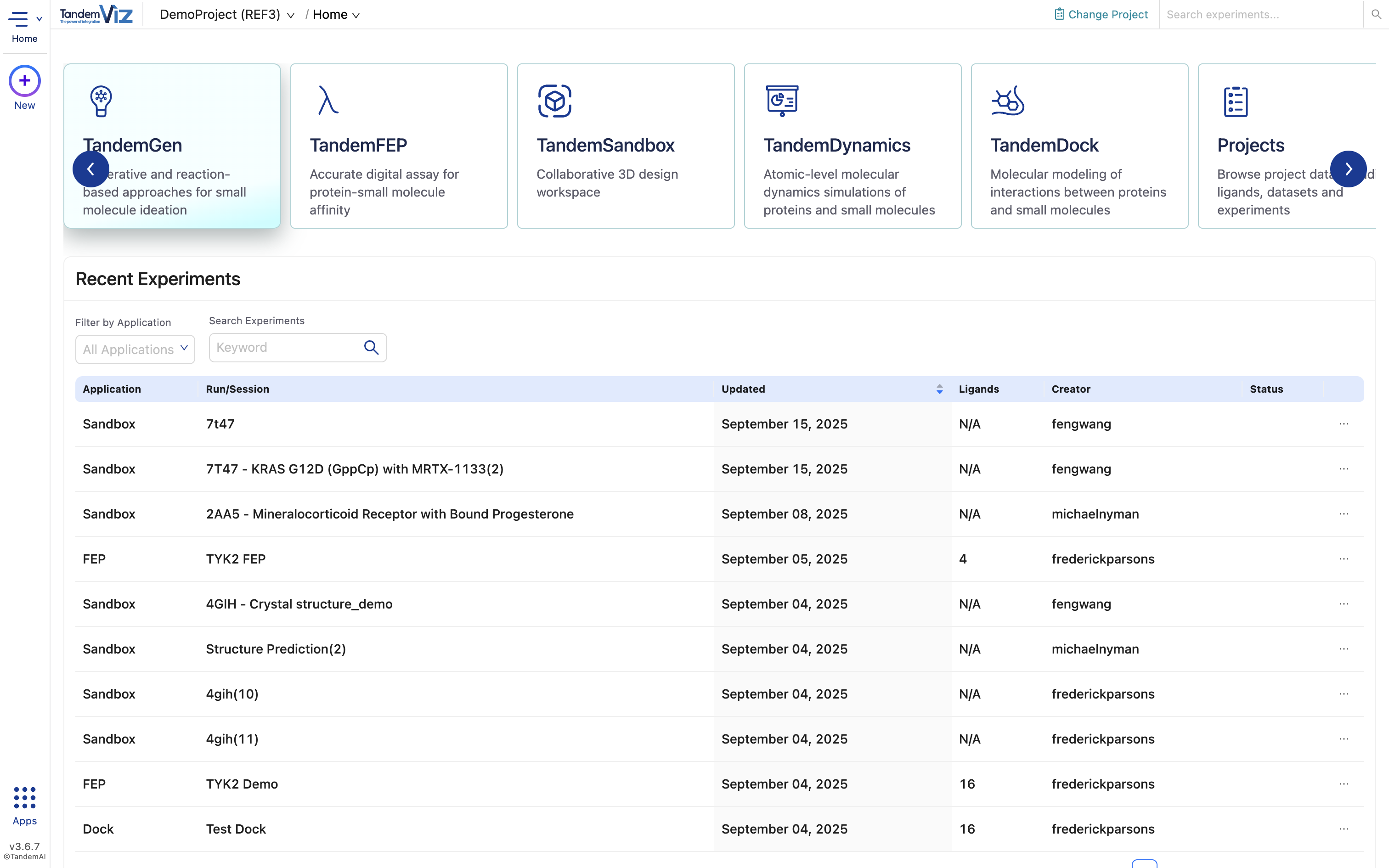
Task: Click the keyword search magnifier icon
Action: point(371,348)
